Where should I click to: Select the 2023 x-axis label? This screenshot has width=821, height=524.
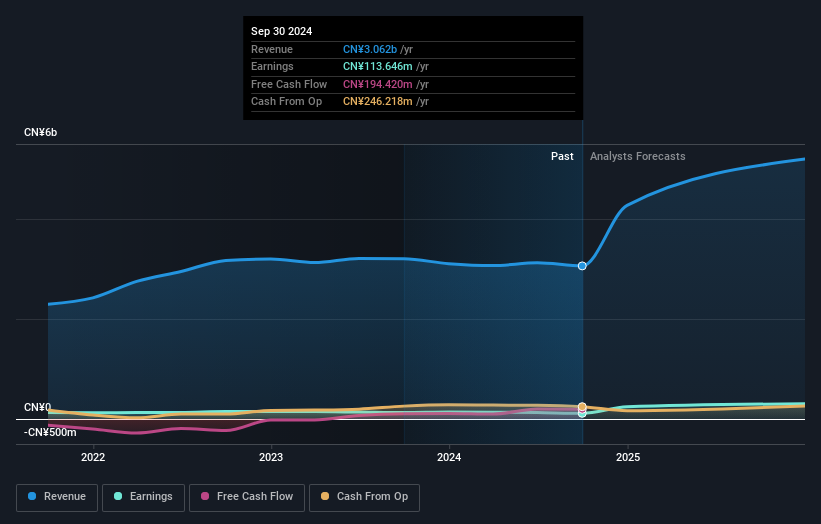[271, 457]
